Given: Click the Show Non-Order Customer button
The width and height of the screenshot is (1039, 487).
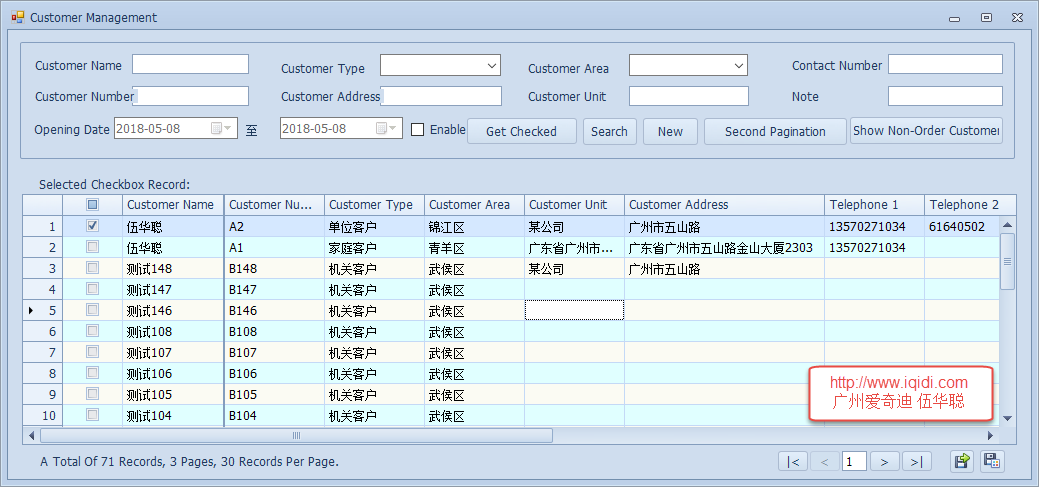Looking at the screenshot, I should click(926, 131).
